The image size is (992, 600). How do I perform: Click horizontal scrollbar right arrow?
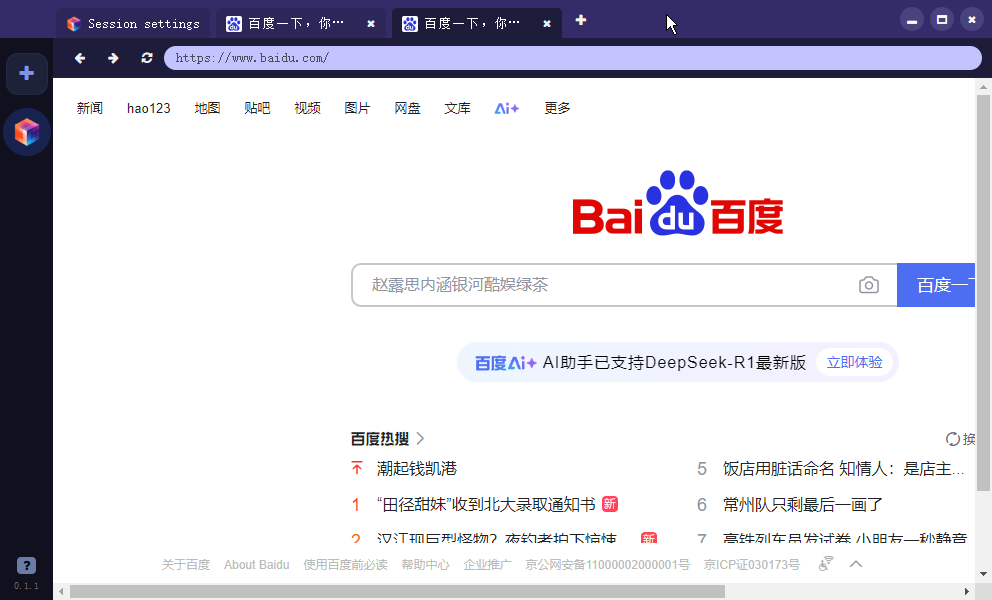click(967, 592)
